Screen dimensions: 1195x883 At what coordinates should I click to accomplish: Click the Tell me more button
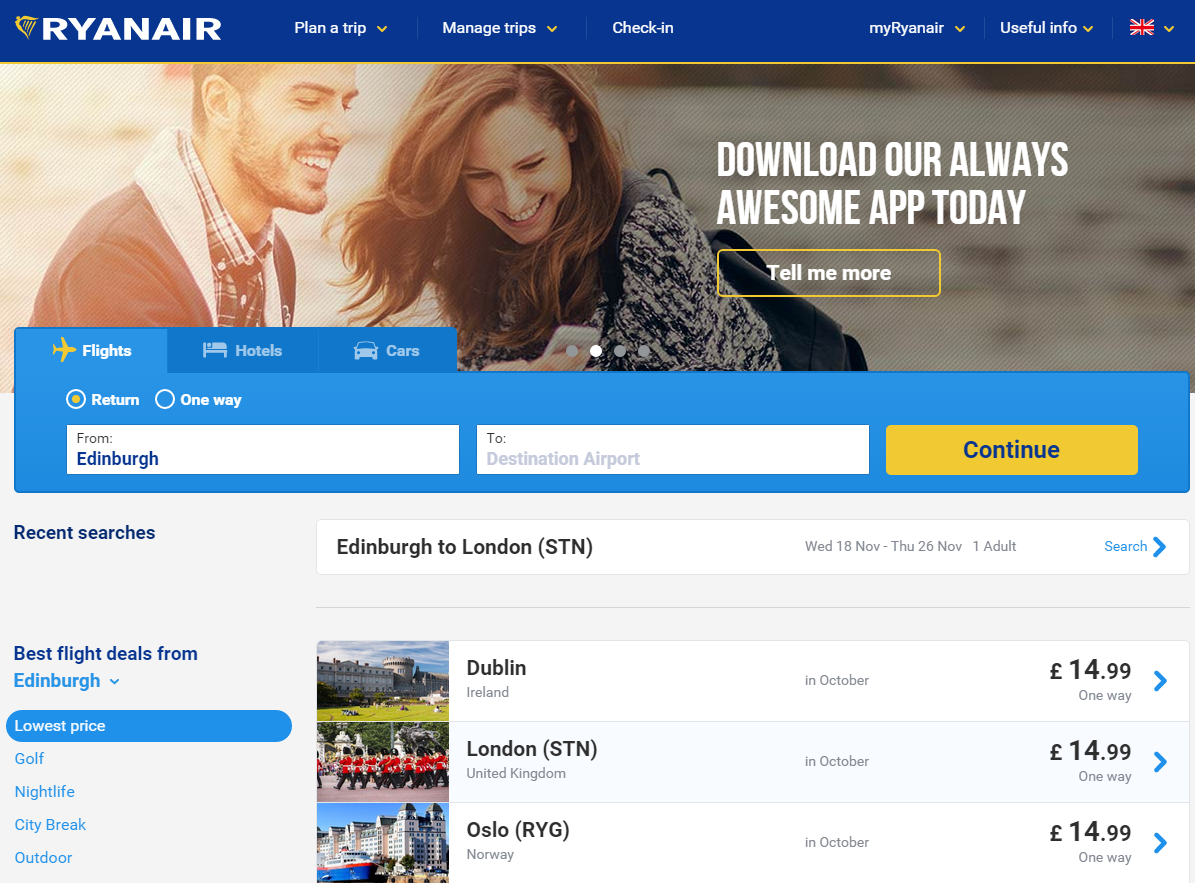pos(828,273)
